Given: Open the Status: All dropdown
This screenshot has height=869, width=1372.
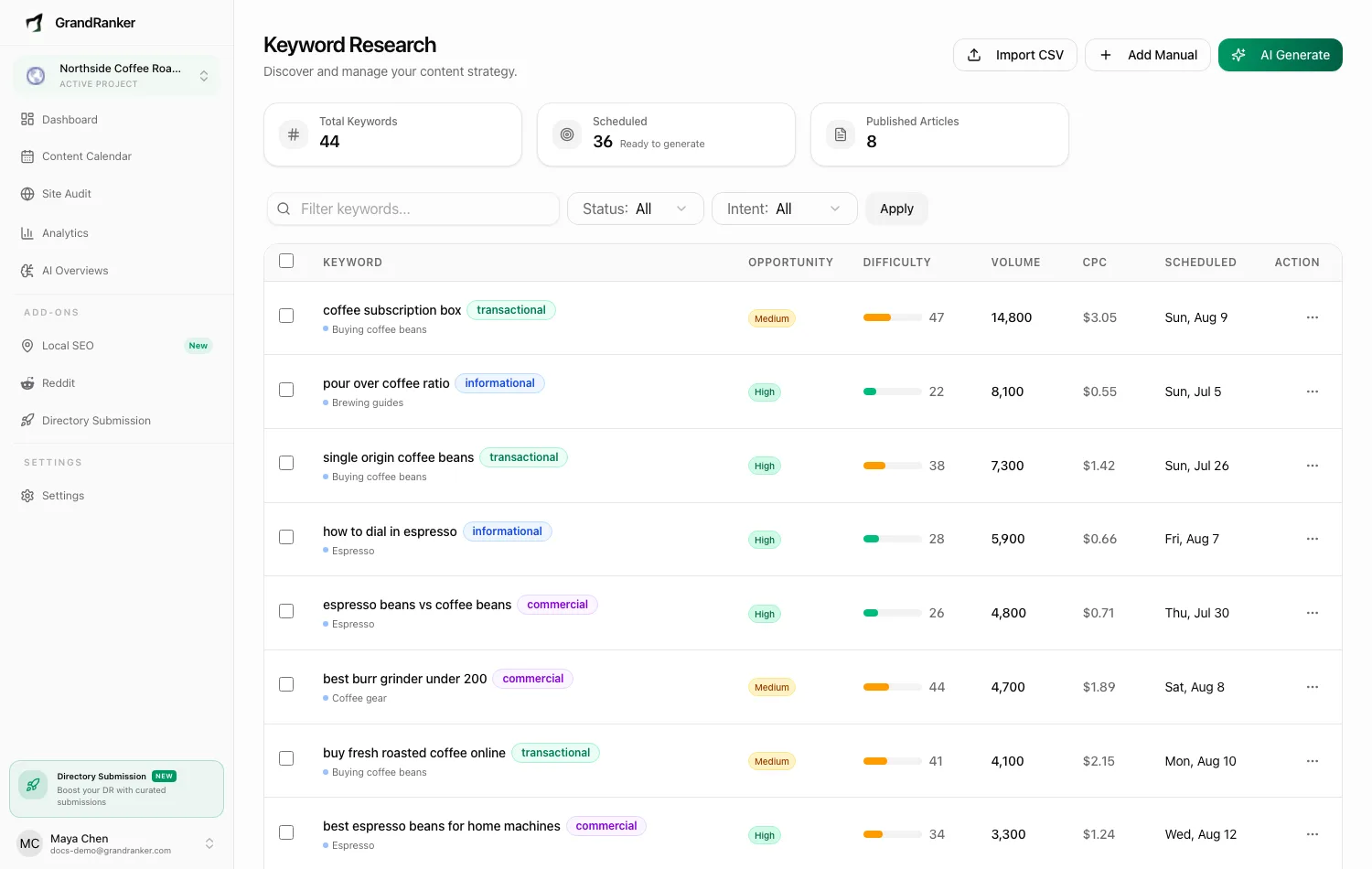Looking at the screenshot, I should (636, 209).
